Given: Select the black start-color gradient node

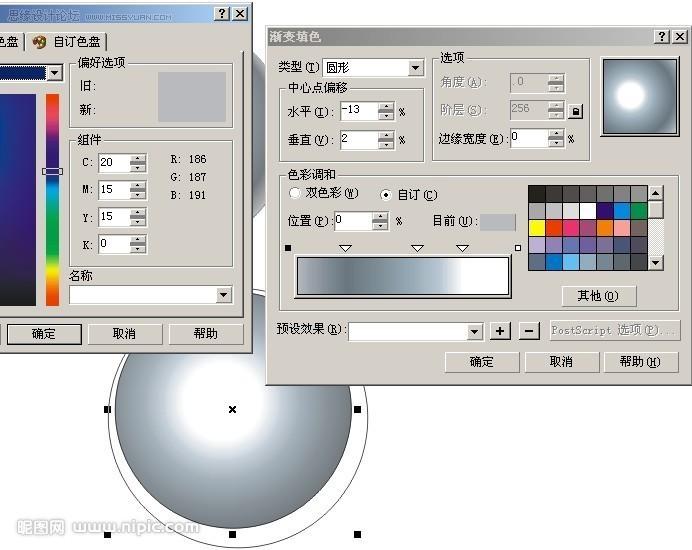Looking at the screenshot, I should pyautogui.click(x=288, y=248).
